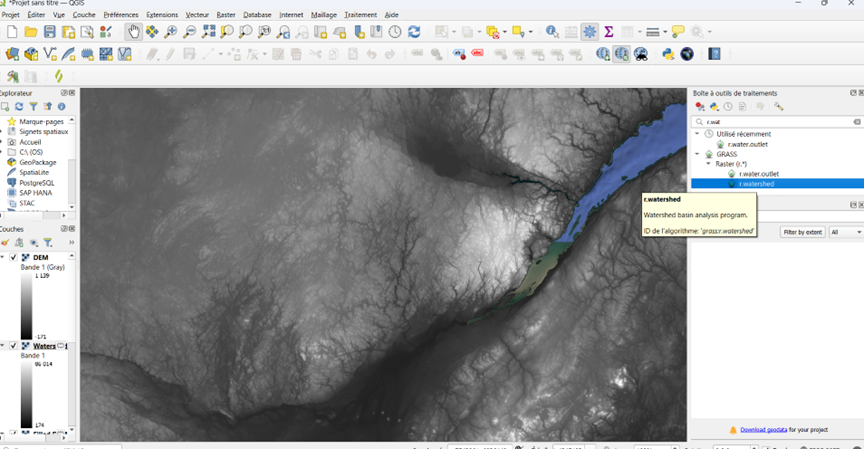
Task: Click the Refresh map icon
Action: coord(414,32)
